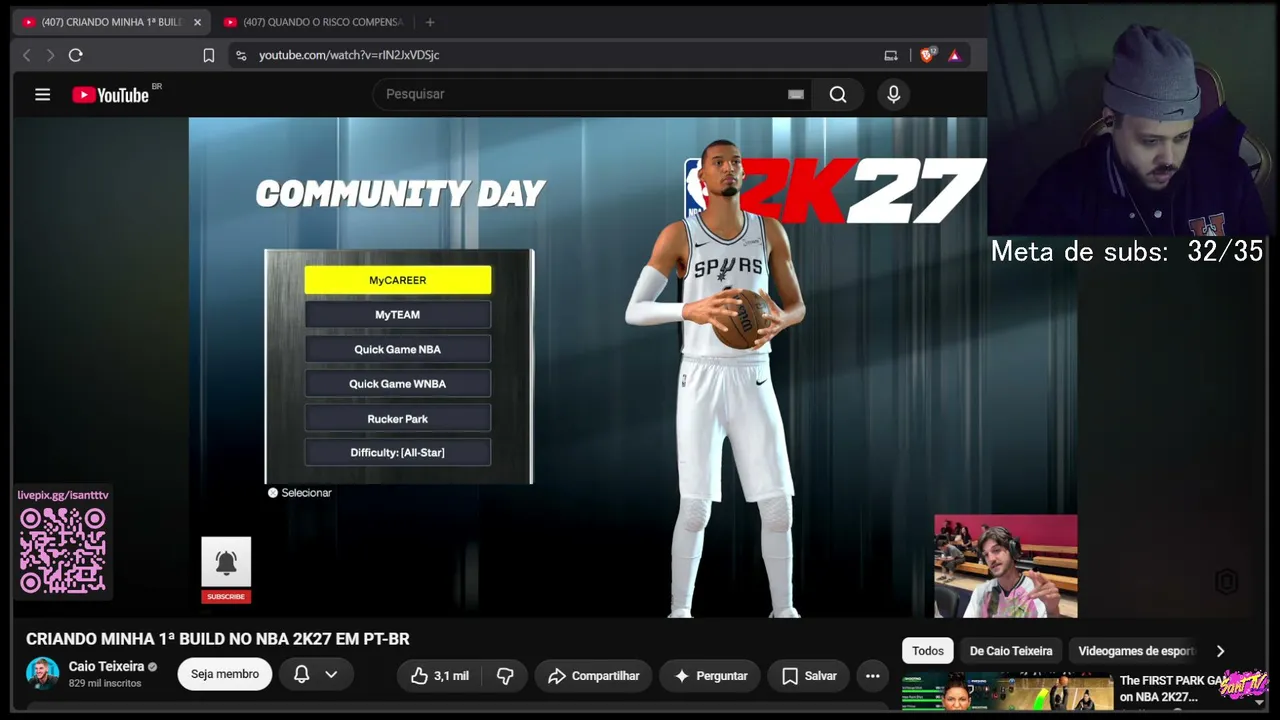Screen dimensions: 1280x720
Task: Click the Meta de subs: 32/35 overlay
Action: 1127,251
